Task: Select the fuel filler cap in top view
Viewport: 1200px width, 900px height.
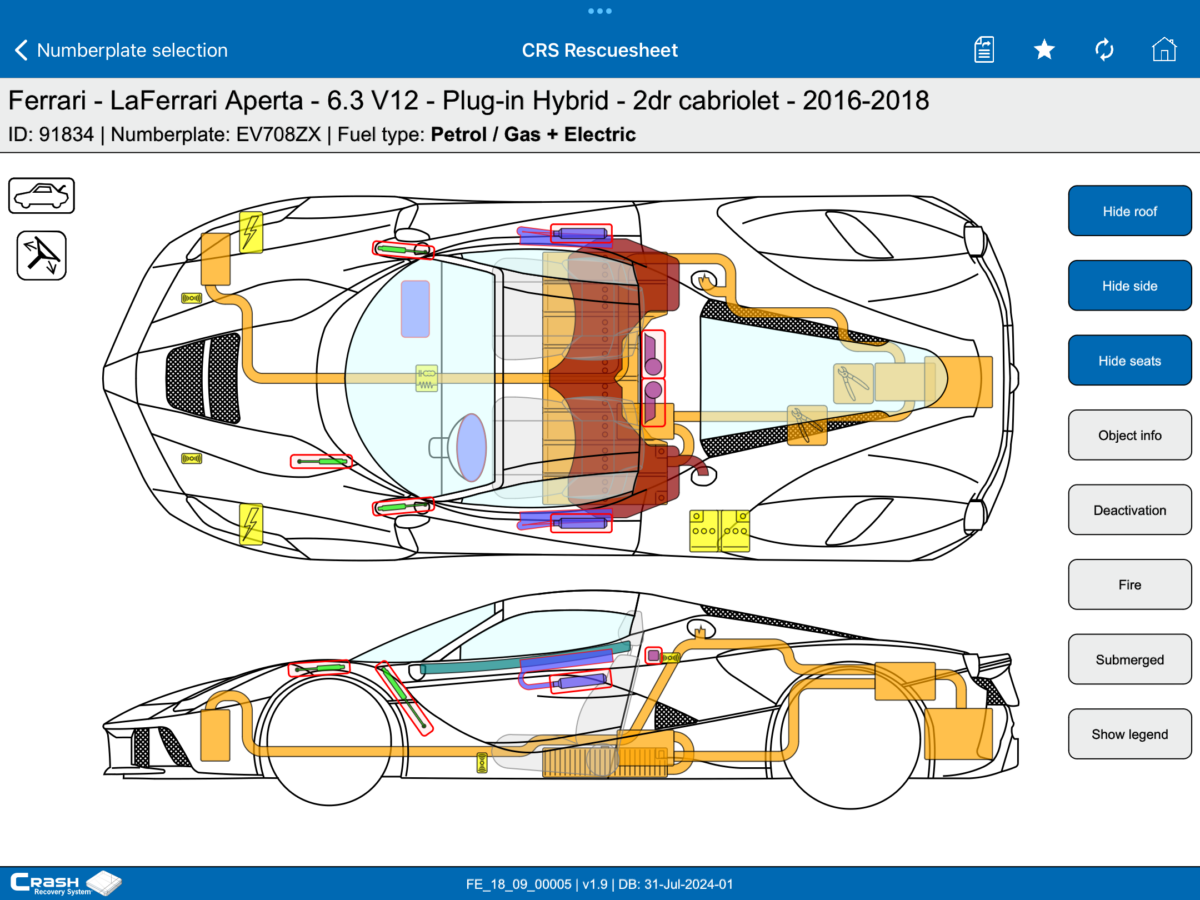Action: 706,280
